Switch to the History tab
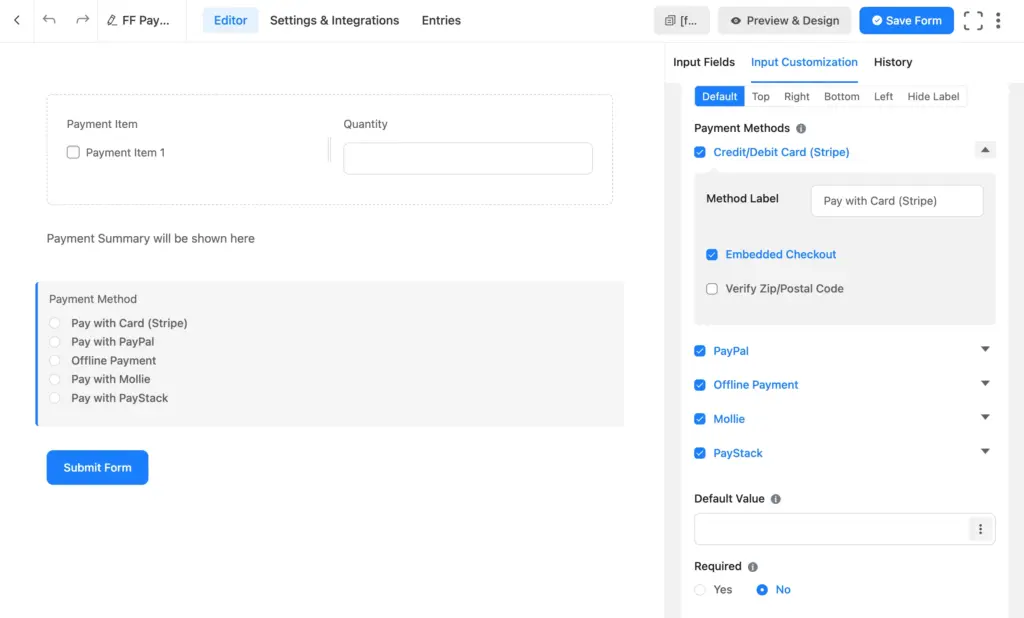Viewport: 1024px width, 618px height. pos(893,62)
